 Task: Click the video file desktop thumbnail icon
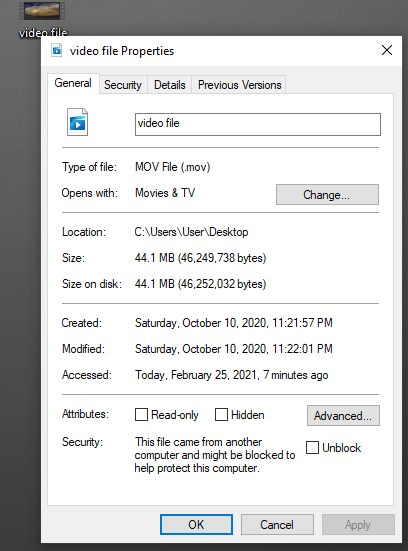coord(42,11)
